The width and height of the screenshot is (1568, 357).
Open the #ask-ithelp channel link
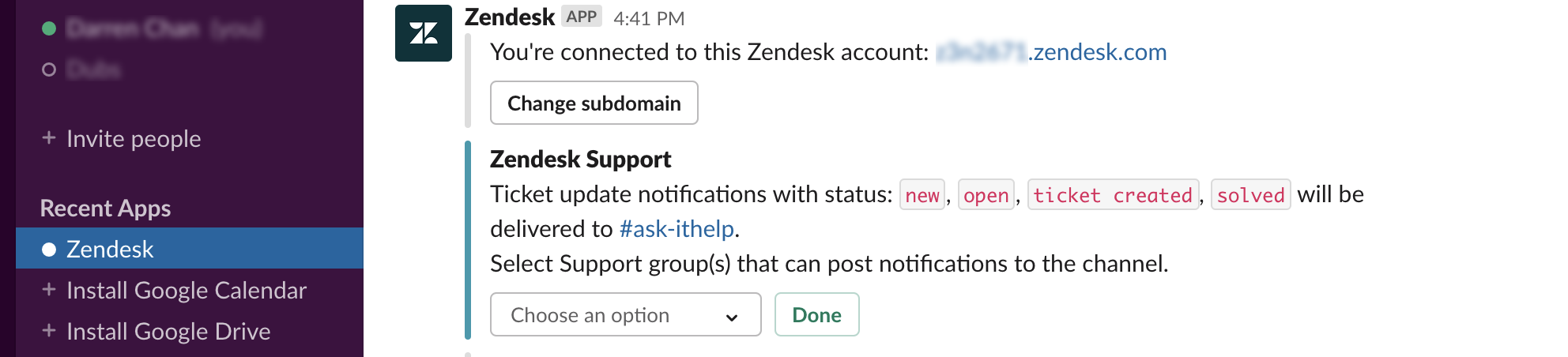pos(677,229)
